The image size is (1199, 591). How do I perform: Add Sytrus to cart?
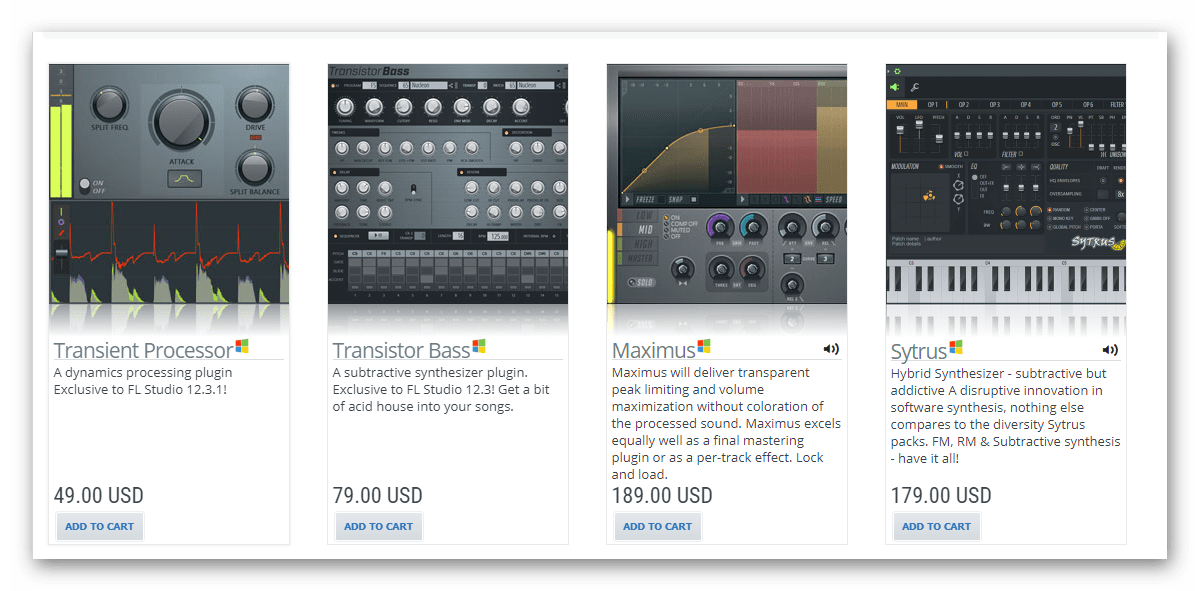[x=937, y=526]
